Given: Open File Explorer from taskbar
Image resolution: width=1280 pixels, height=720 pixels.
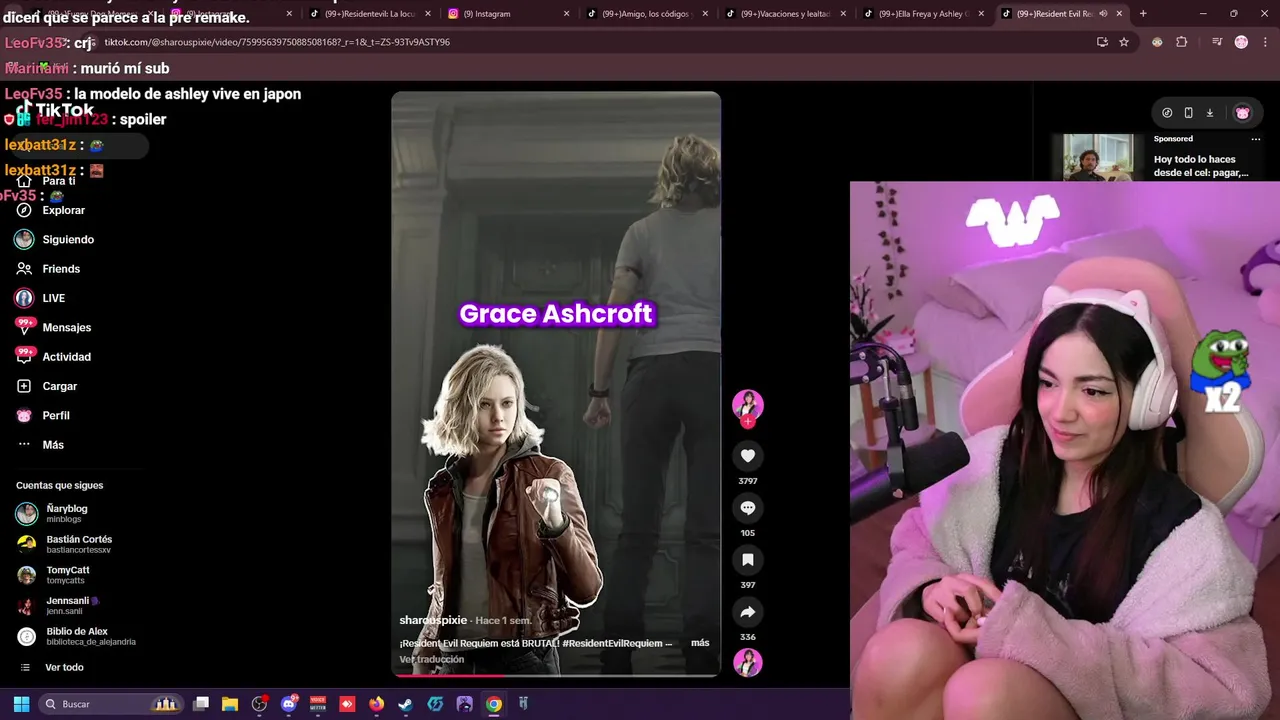Looking at the screenshot, I should [230, 704].
